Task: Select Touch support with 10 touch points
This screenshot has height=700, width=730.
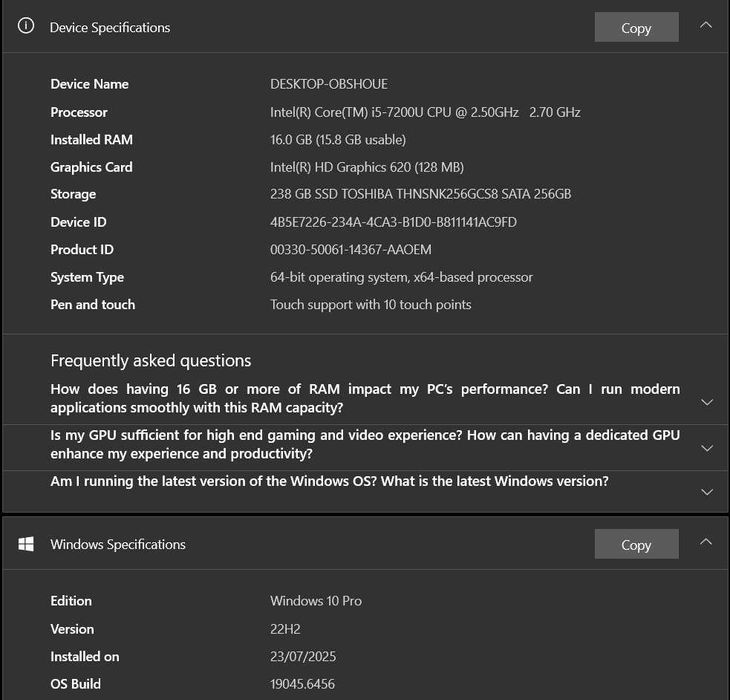Action: [x=371, y=304]
